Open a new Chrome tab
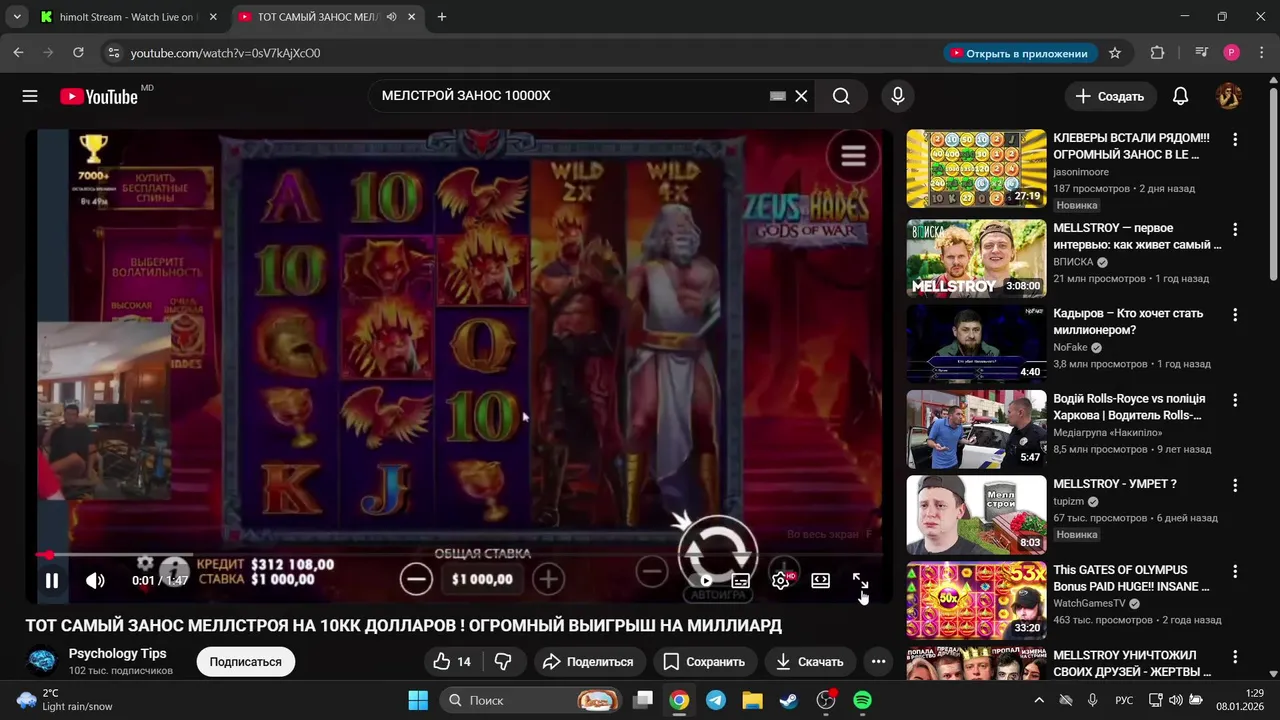 (x=442, y=17)
